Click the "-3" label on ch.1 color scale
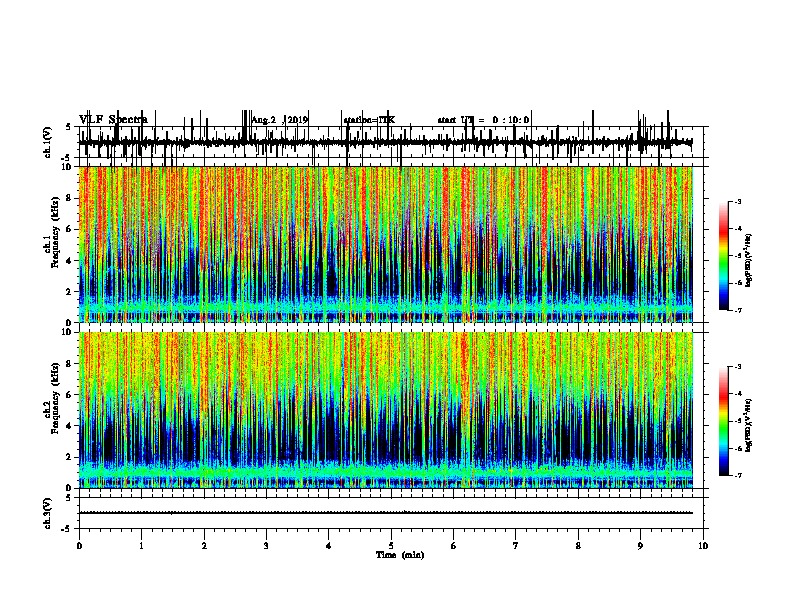Viewport: 792px width, 612px height. pos(738,201)
